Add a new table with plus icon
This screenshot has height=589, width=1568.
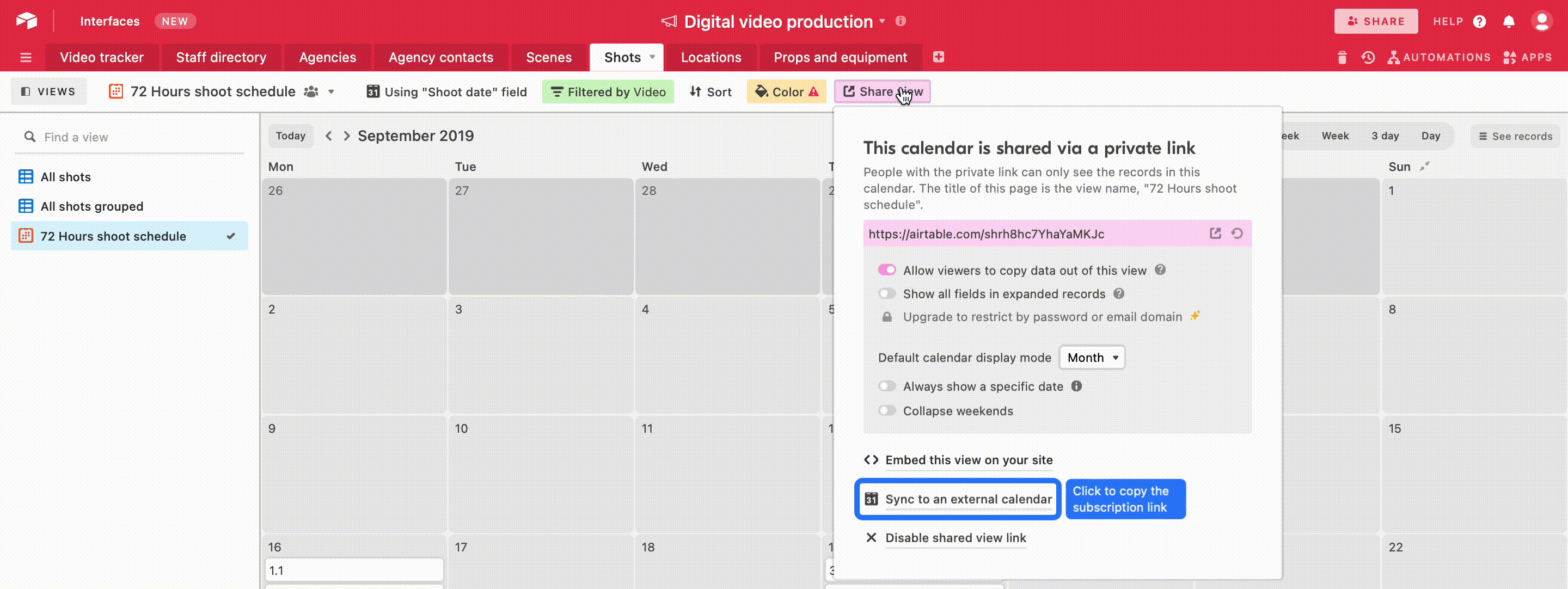[x=938, y=57]
